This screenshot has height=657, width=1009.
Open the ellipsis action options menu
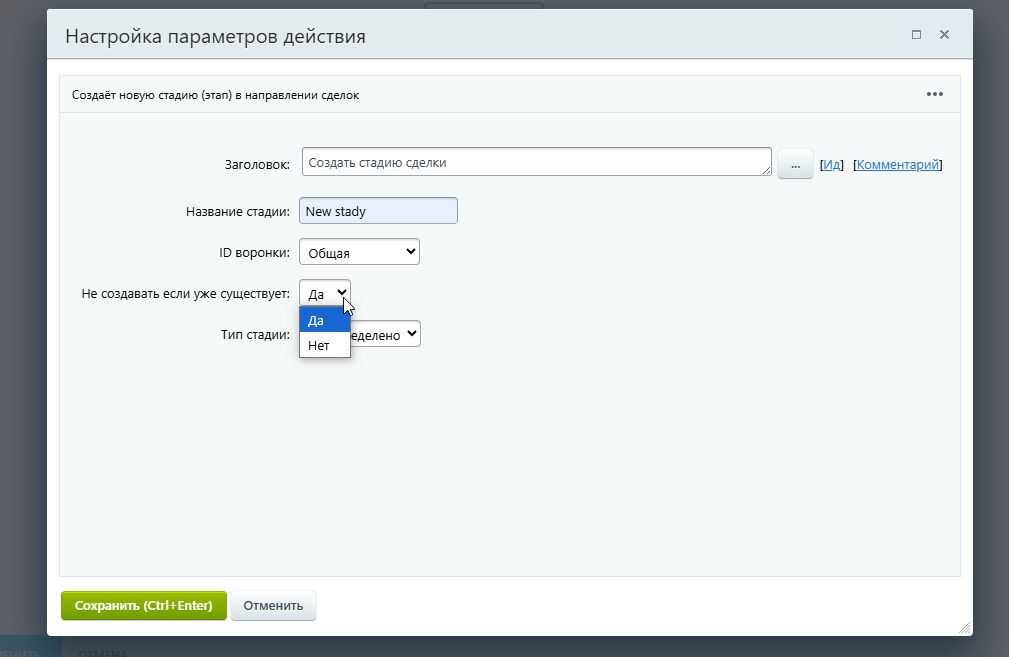[x=935, y=94]
